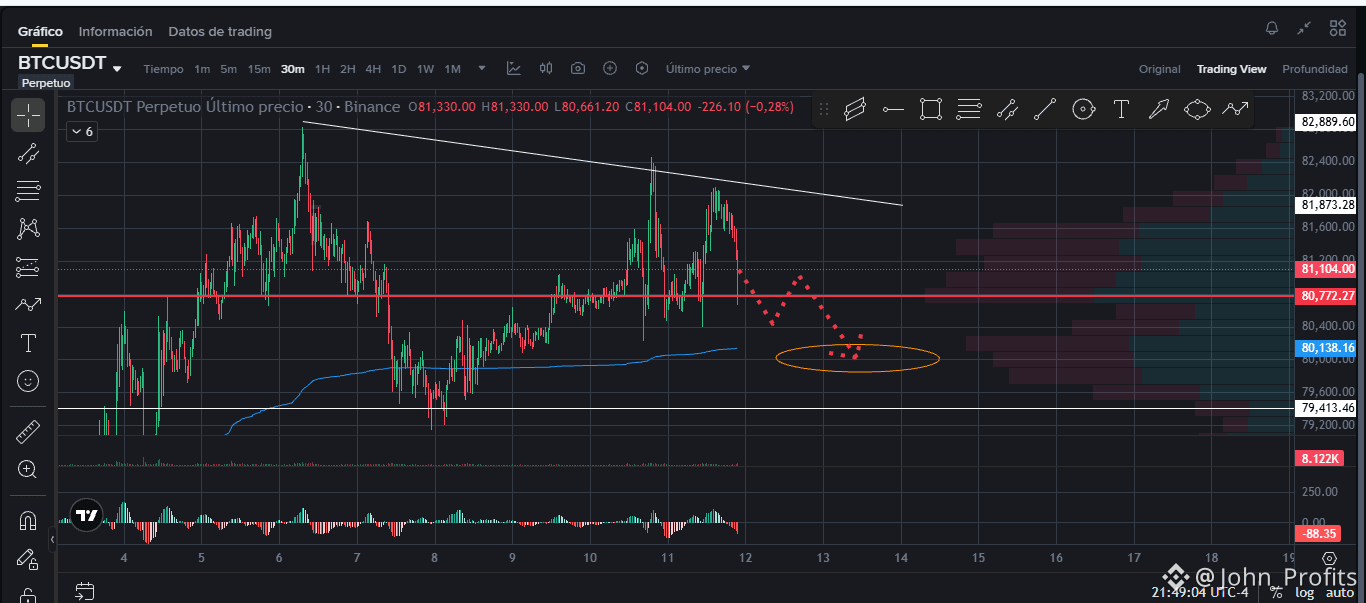Select path tool in floating toolbar
The image size is (1366, 603).
coord(1235,110)
